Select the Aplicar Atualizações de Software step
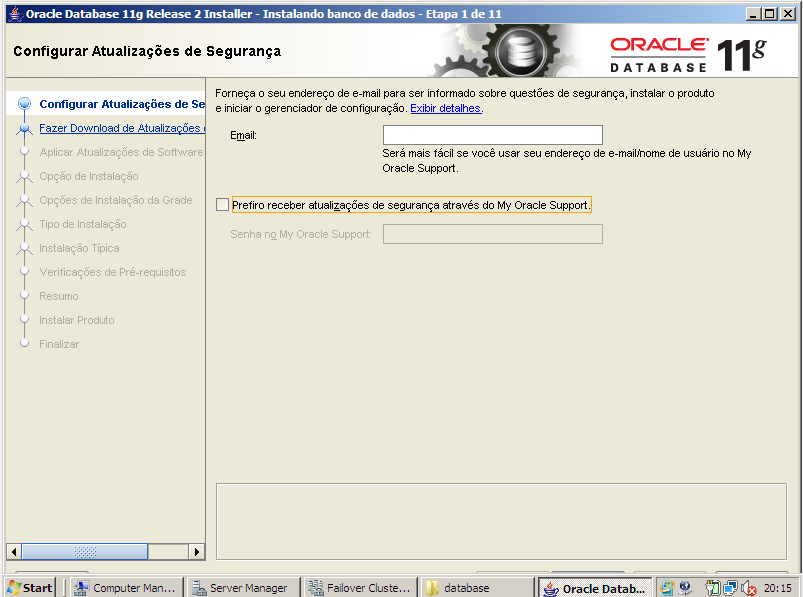This screenshot has height=597, width=803. point(121,152)
